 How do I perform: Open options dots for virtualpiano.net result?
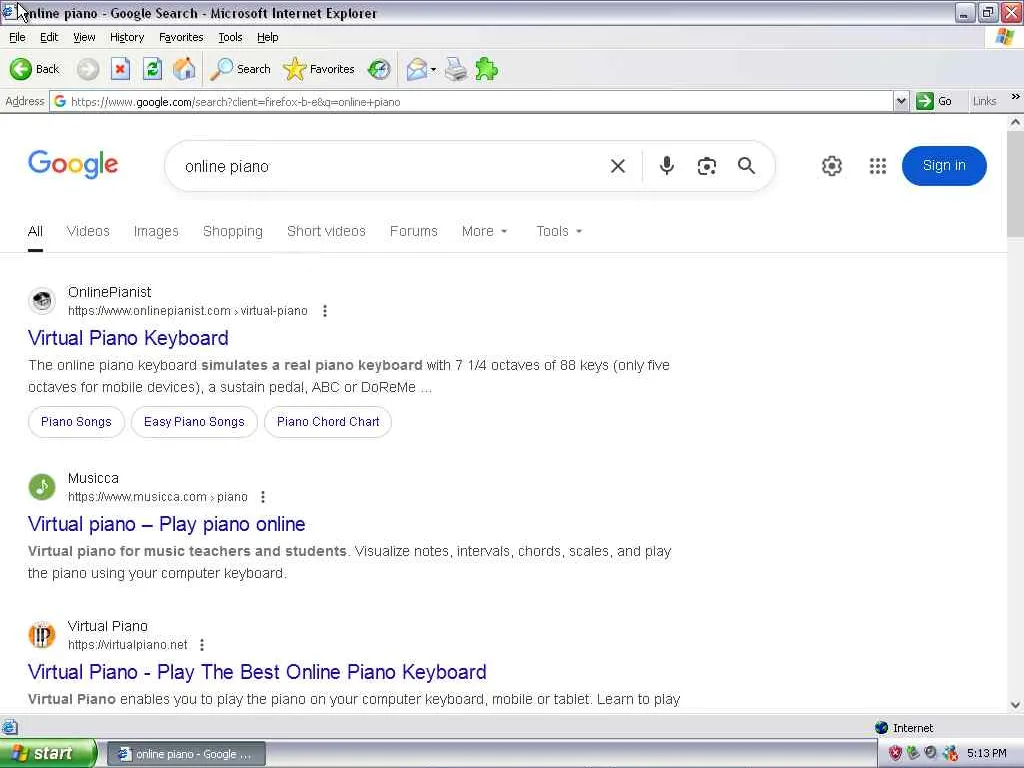(x=202, y=645)
